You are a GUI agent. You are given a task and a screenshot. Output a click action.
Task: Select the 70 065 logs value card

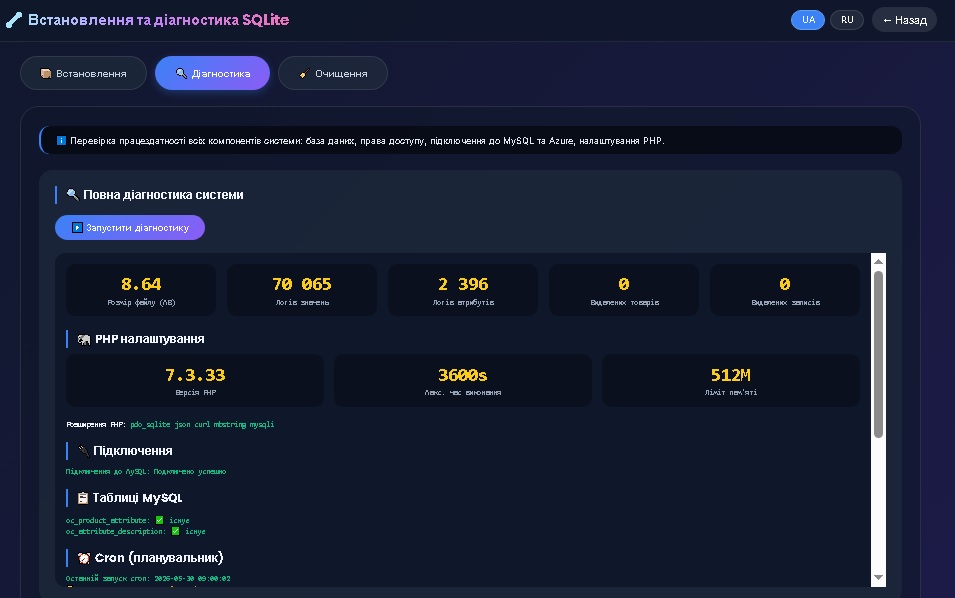coord(302,290)
